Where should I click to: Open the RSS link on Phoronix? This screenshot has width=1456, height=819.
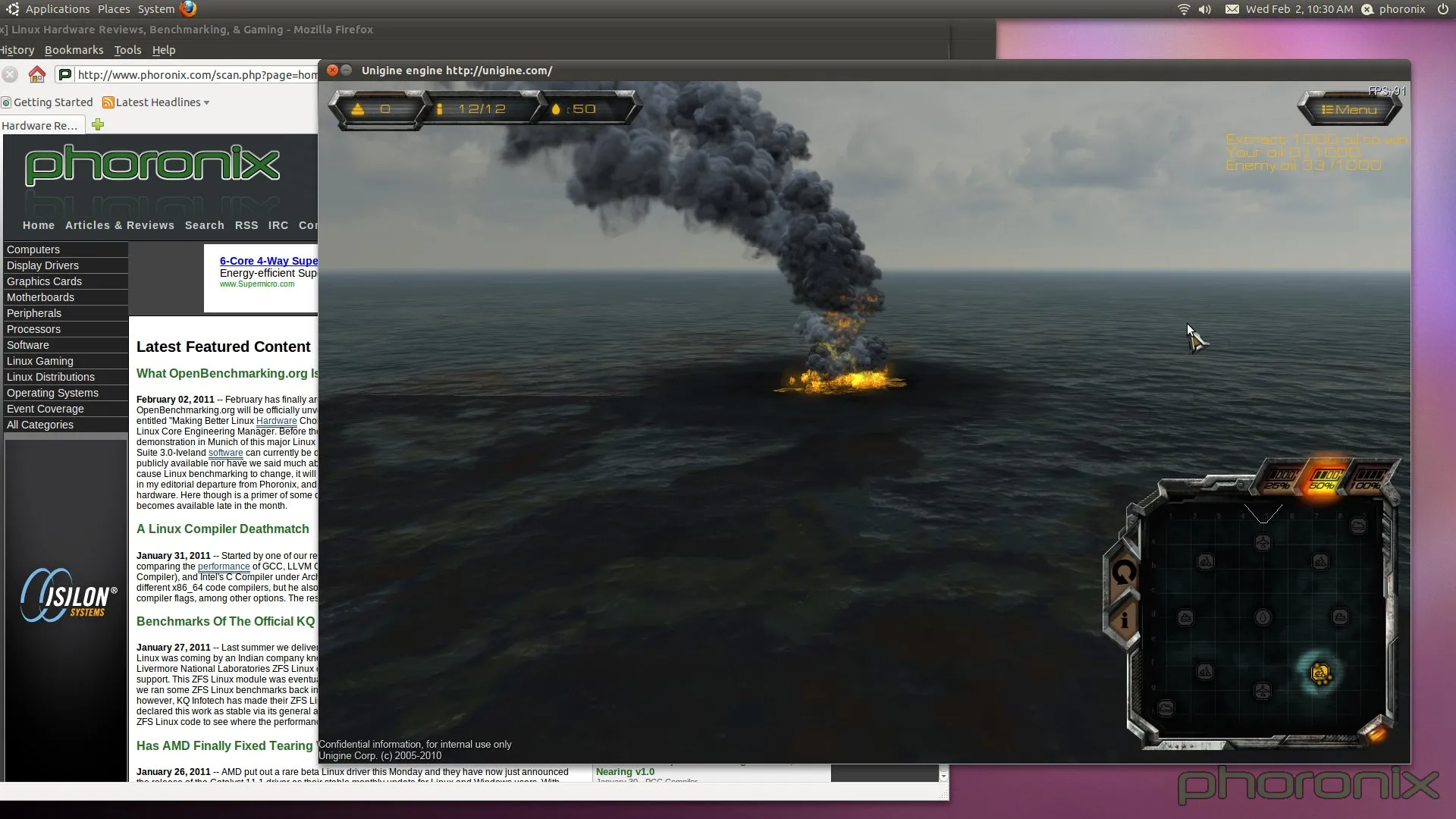tap(246, 225)
